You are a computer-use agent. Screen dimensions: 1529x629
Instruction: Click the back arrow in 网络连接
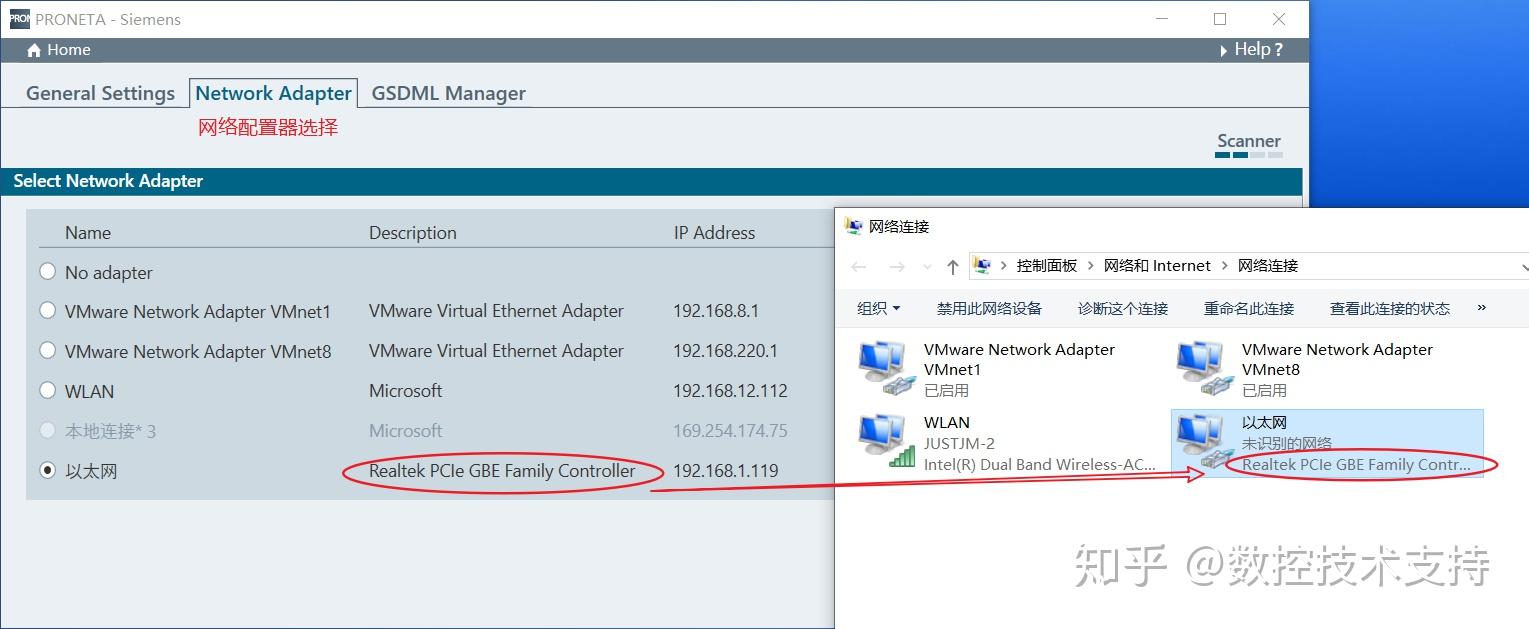pos(859,266)
